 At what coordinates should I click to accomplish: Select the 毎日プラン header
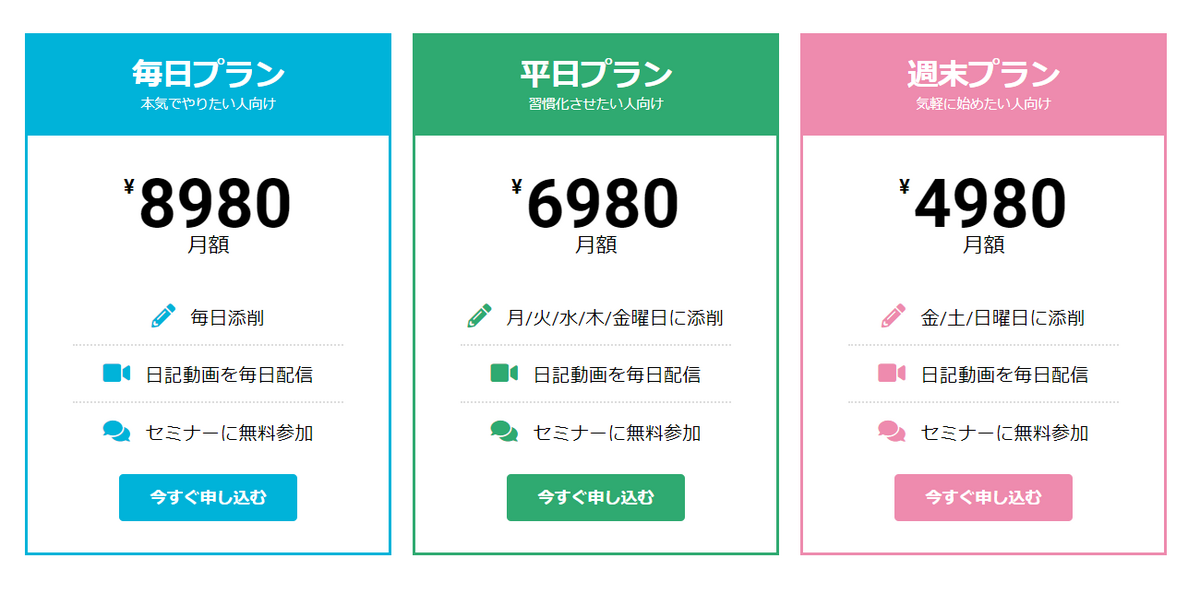tap(208, 84)
